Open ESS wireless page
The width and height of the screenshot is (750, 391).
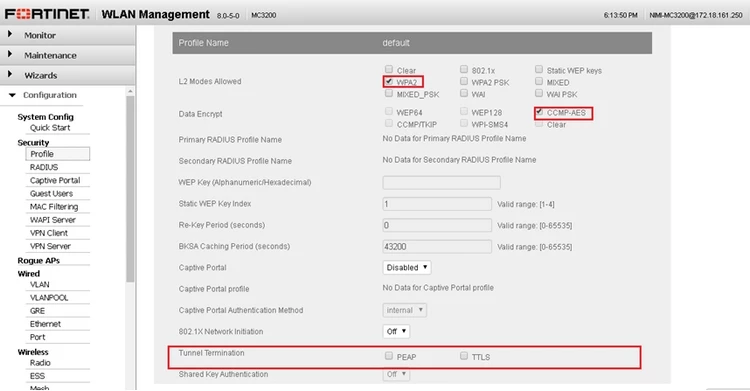coord(37,376)
